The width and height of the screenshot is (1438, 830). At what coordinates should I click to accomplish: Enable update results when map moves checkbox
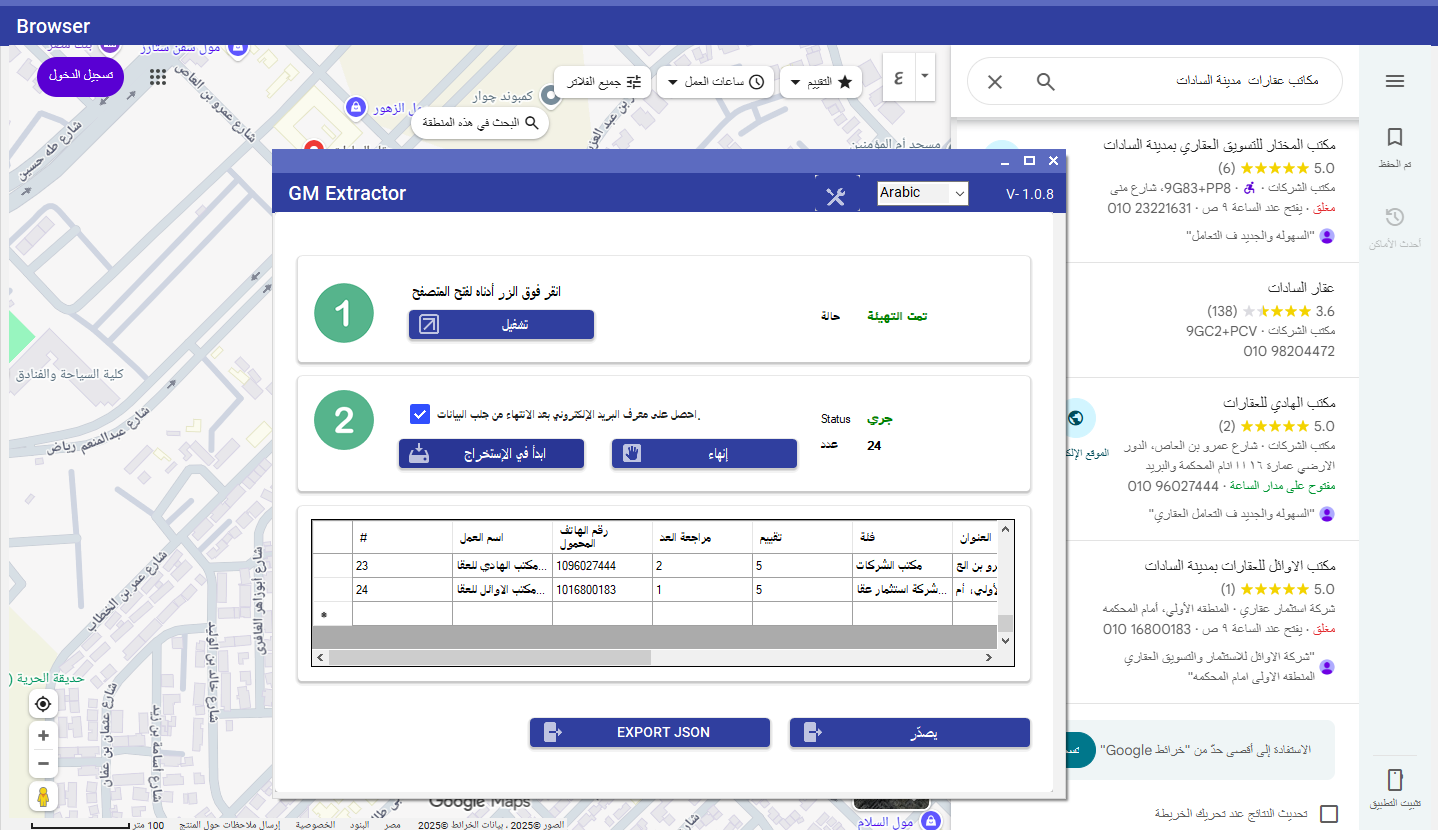pos(1329,814)
